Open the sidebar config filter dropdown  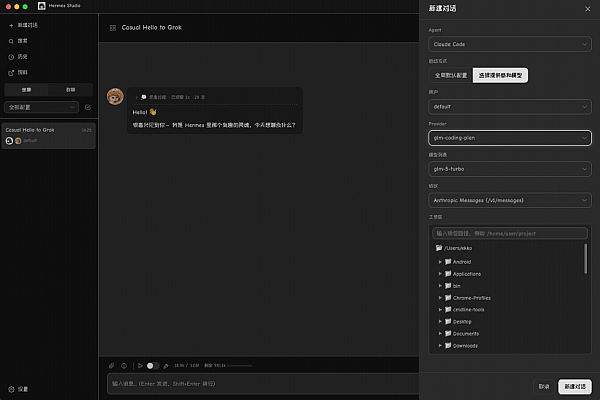41,107
